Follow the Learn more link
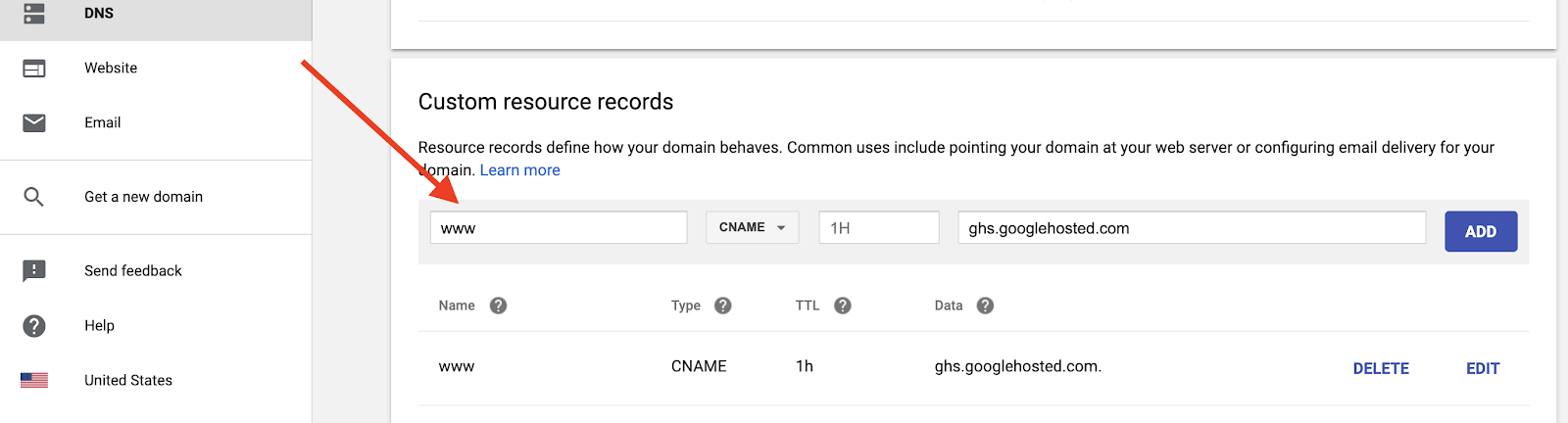 519,170
